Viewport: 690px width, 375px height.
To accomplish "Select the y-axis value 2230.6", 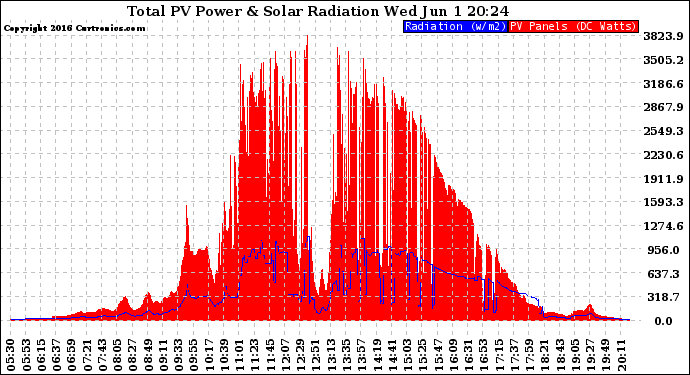I will pos(663,155).
